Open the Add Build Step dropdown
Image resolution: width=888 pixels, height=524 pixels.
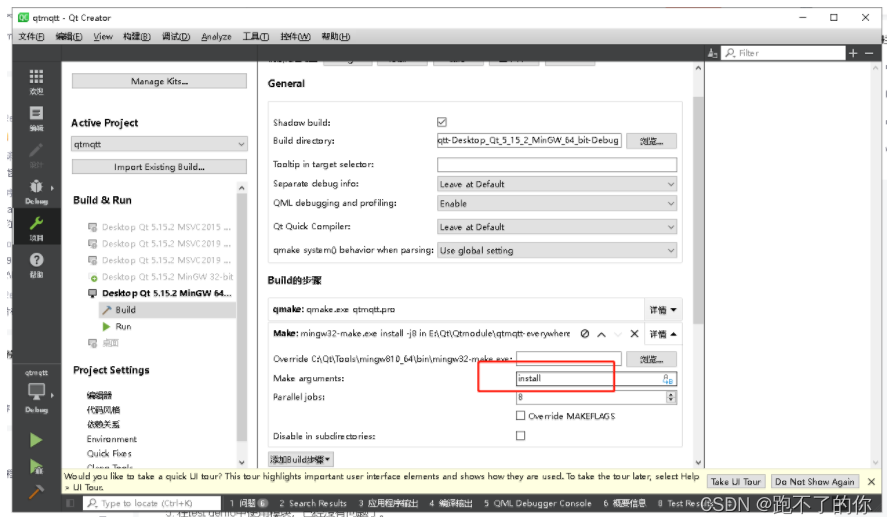pyautogui.click(x=301, y=459)
